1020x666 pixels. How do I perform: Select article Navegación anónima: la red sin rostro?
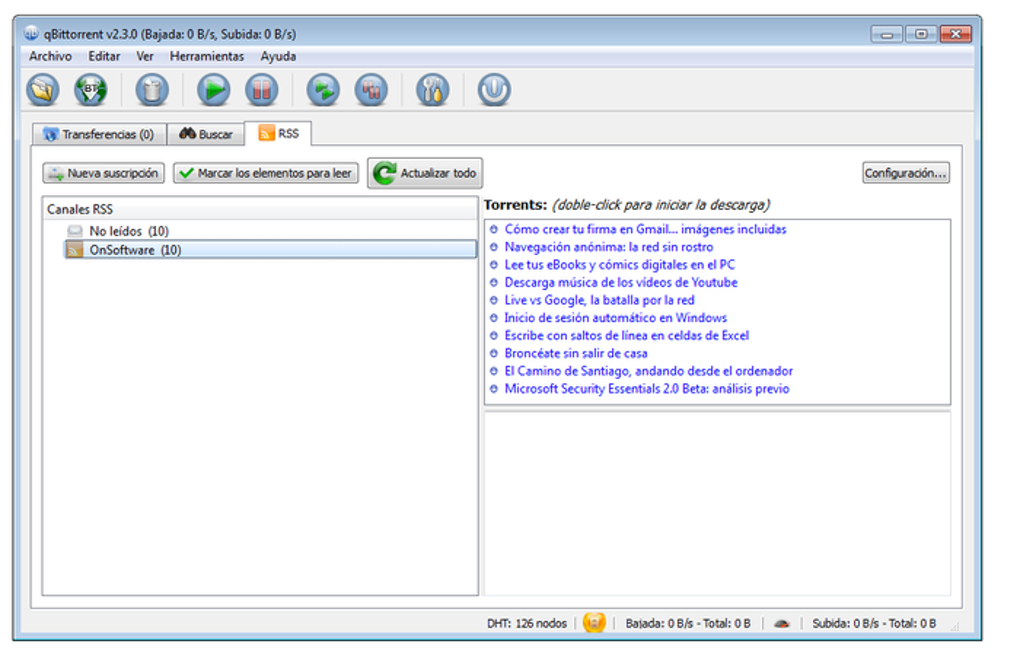pos(609,247)
